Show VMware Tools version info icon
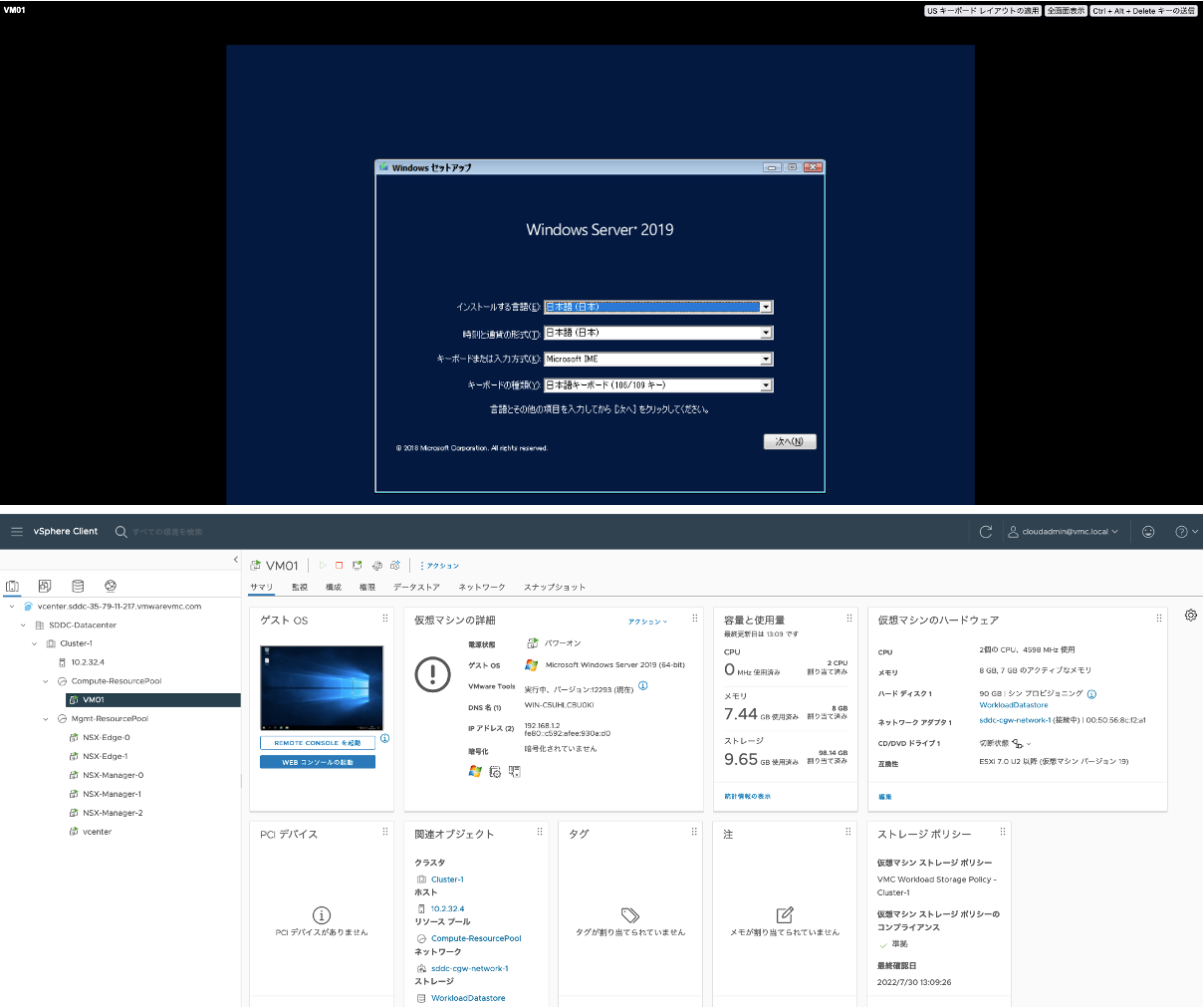 [x=643, y=685]
